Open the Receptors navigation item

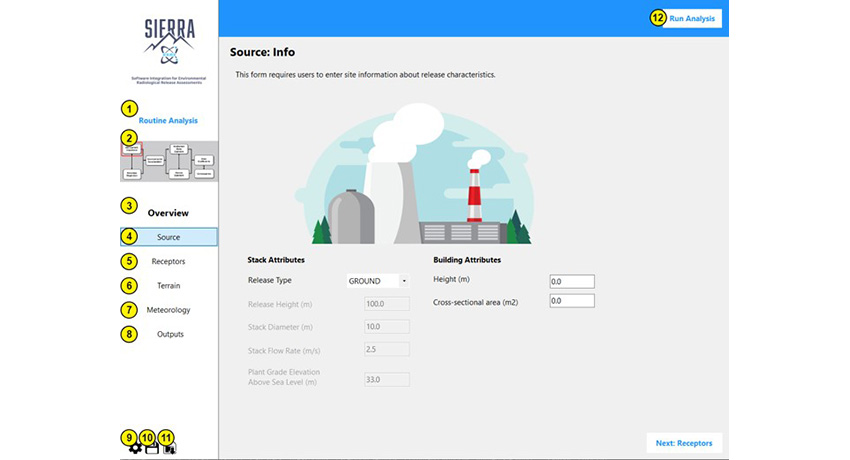click(x=169, y=261)
